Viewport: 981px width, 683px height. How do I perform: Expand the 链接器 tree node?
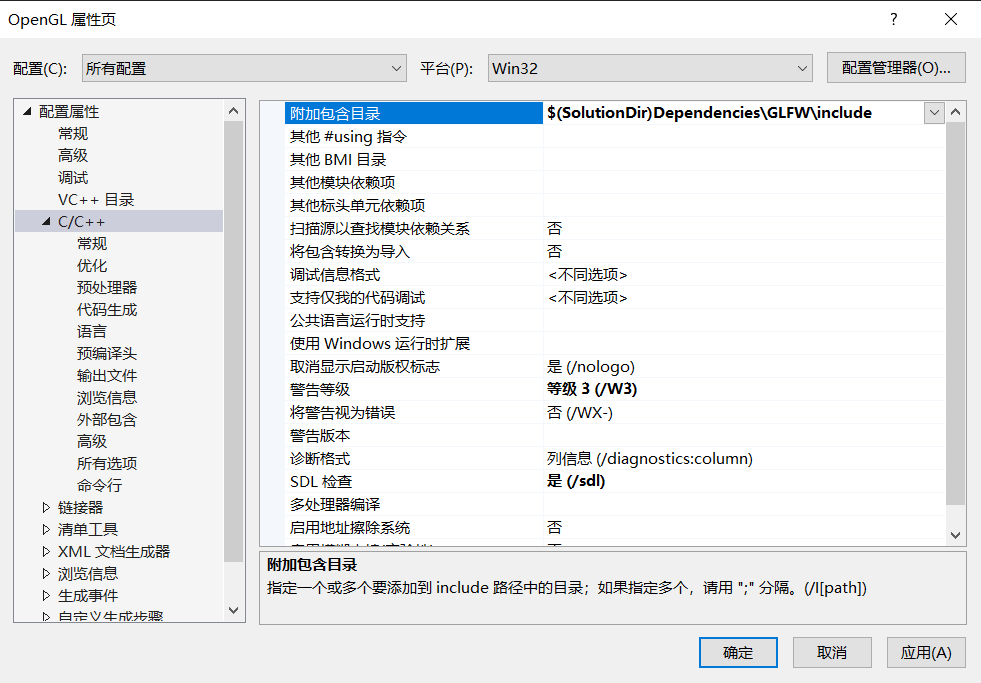(x=46, y=508)
